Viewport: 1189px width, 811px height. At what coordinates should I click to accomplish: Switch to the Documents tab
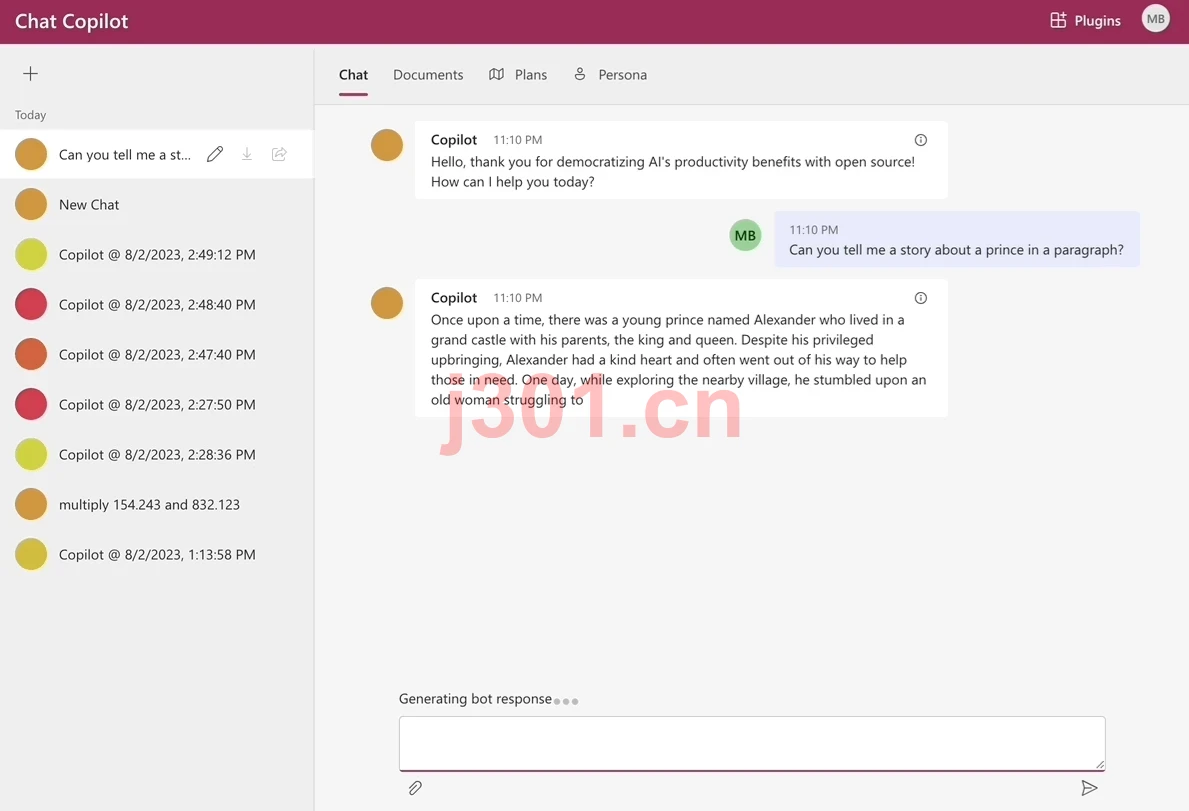(428, 74)
